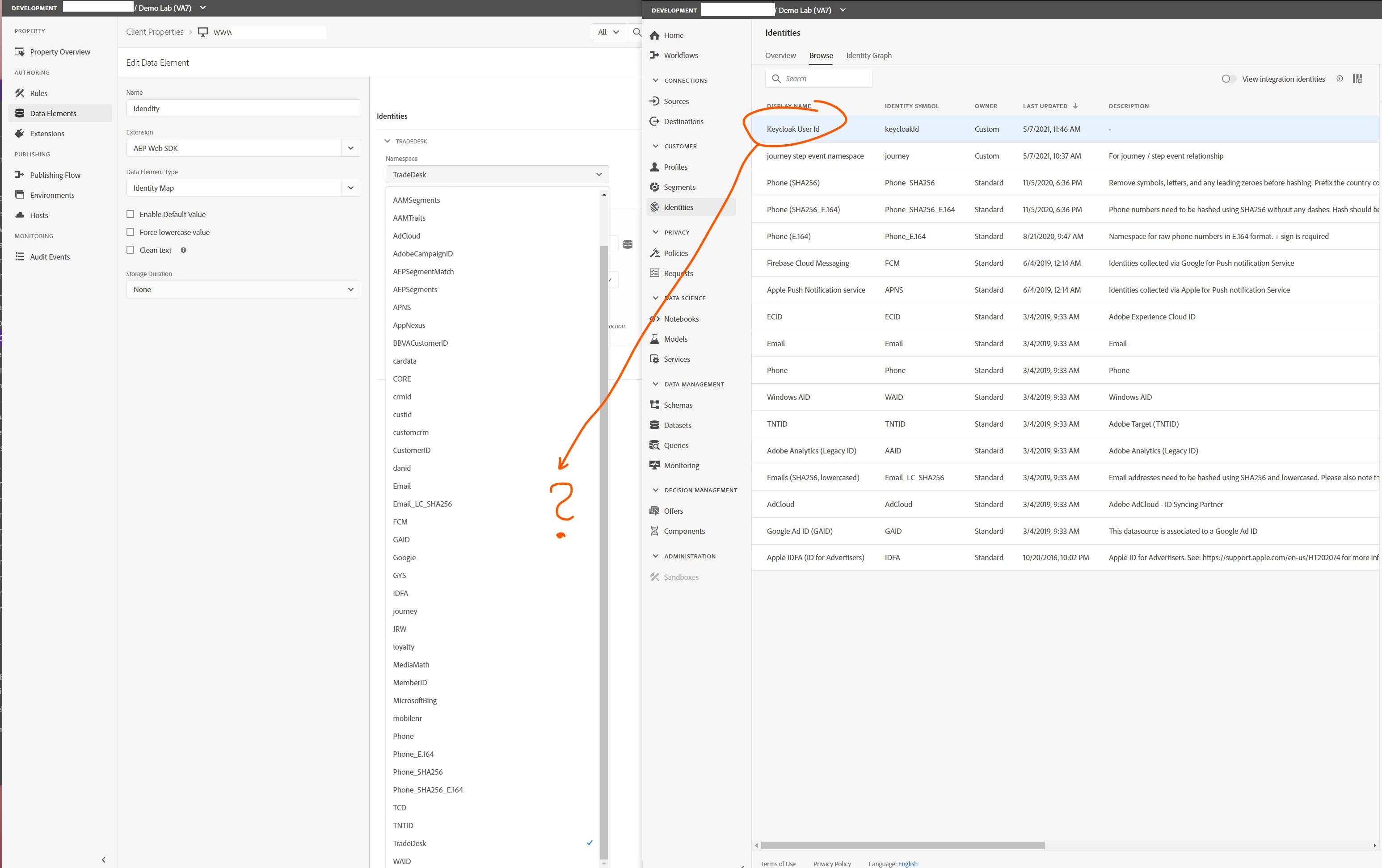This screenshot has height=868, width=1382.
Task: Click the Home icon in sidebar
Action: (654, 35)
